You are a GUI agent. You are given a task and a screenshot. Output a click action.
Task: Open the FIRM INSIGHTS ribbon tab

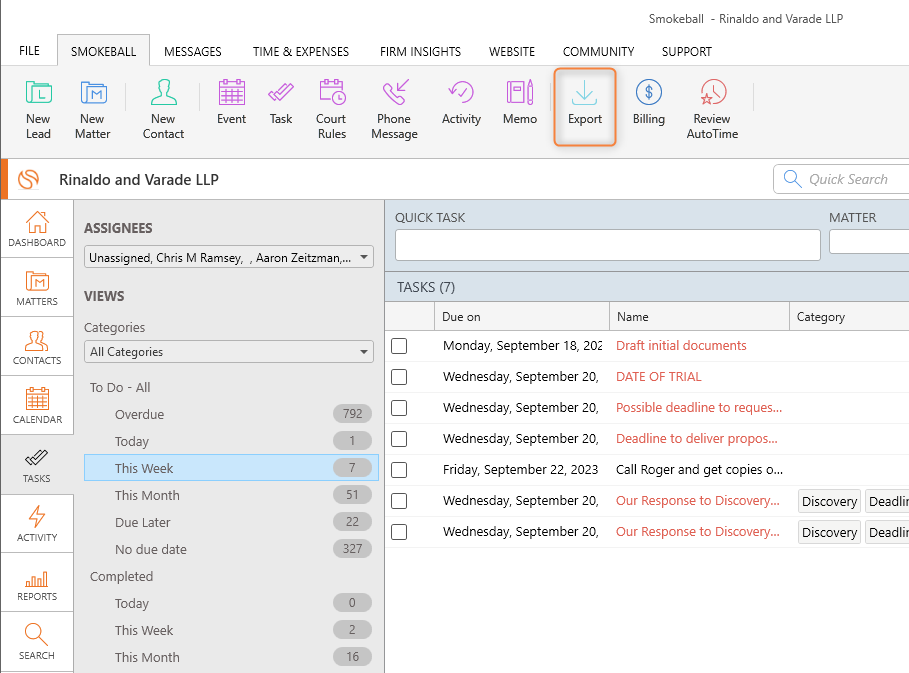pyautogui.click(x=420, y=51)
